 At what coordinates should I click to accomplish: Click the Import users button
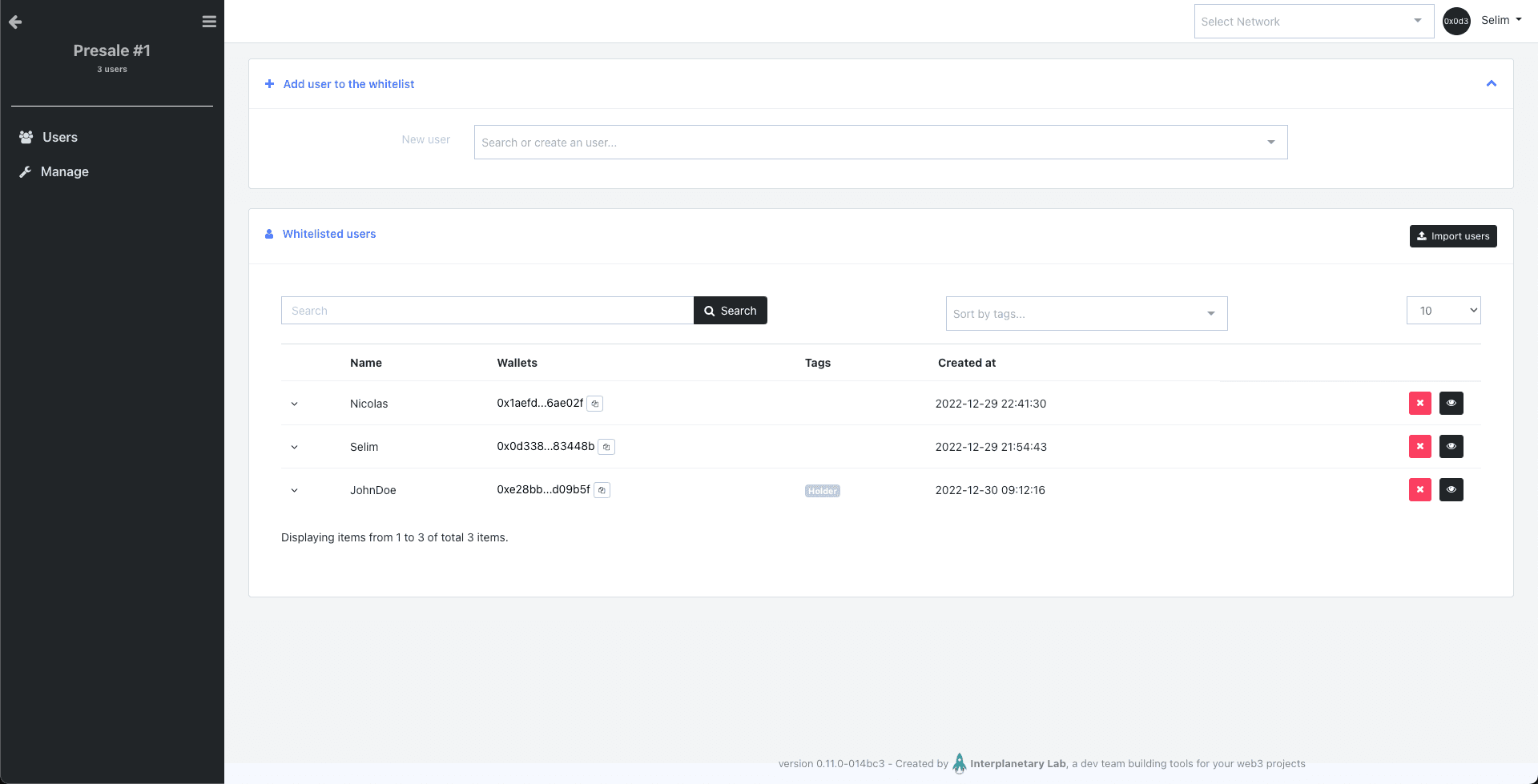[1452, 236]
